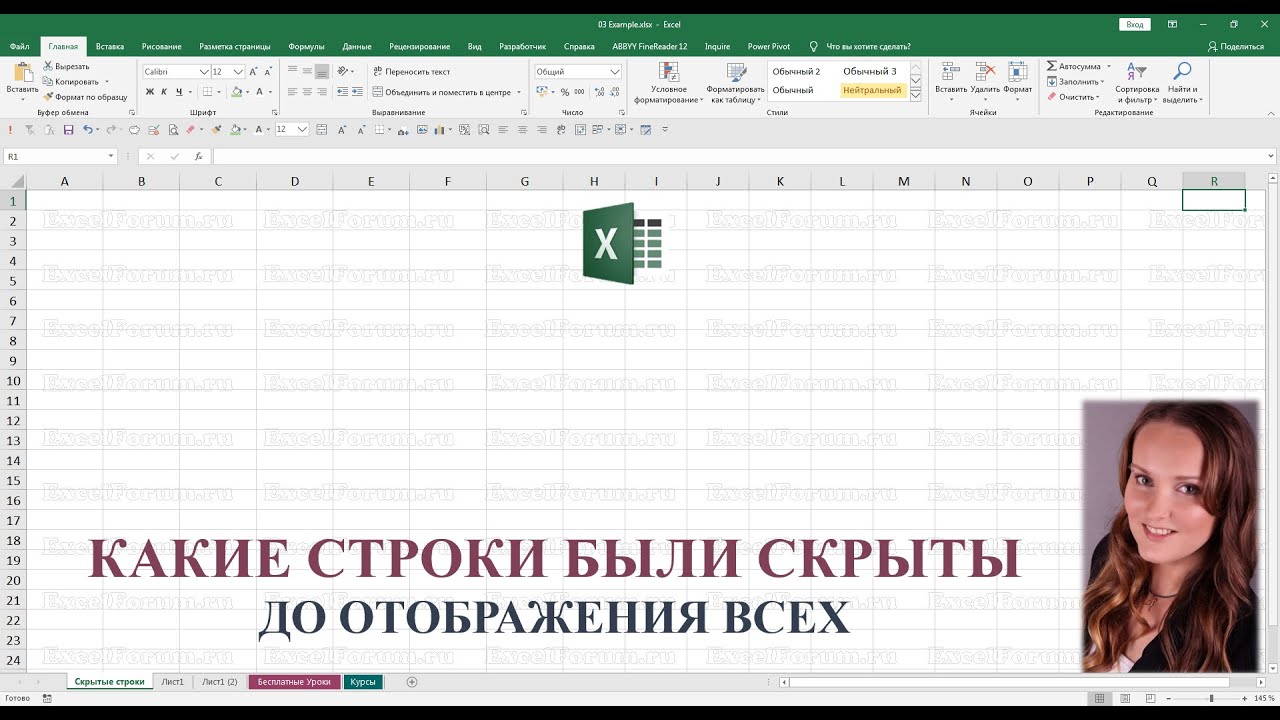Image resolution: width=1280 pixels, height=720 pixels.
Task: Click the zoom slider in status bar
Action: (1211, 698)
